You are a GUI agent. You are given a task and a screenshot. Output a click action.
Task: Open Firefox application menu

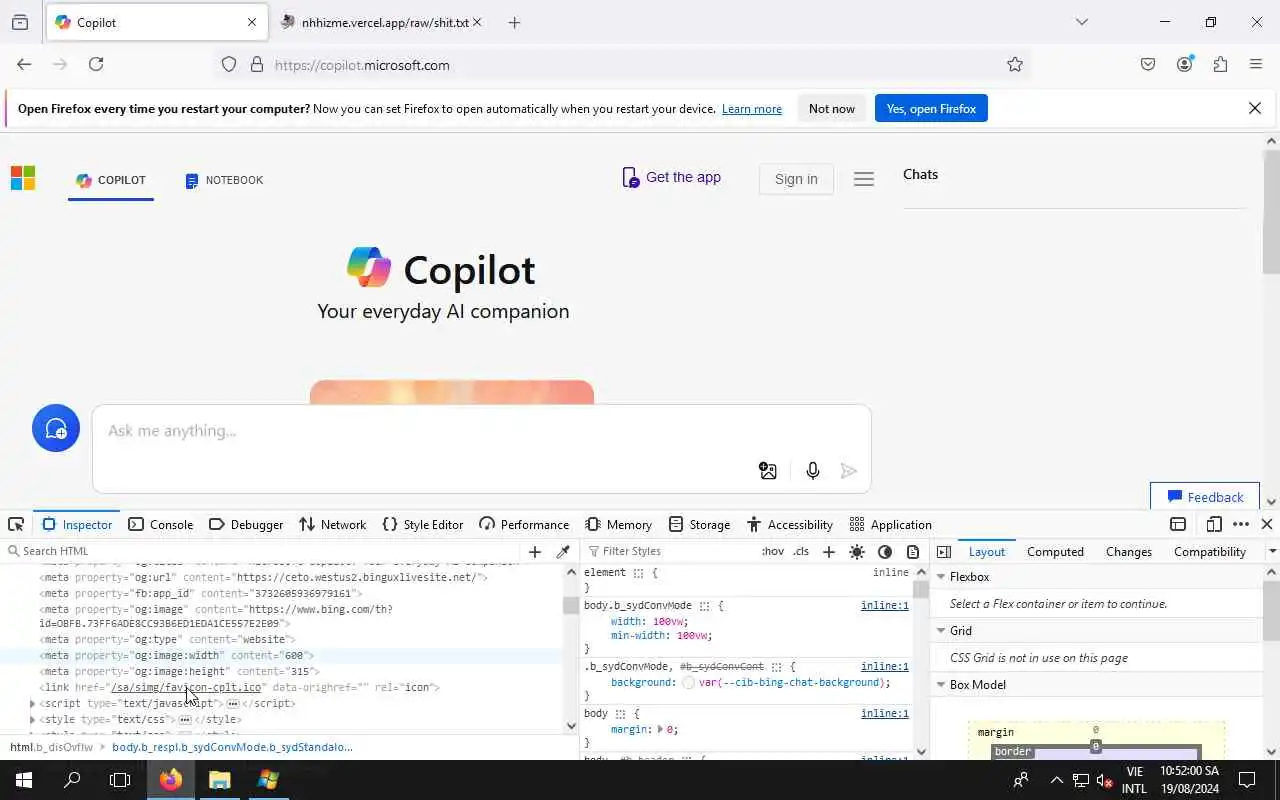tap(1256, 65)
